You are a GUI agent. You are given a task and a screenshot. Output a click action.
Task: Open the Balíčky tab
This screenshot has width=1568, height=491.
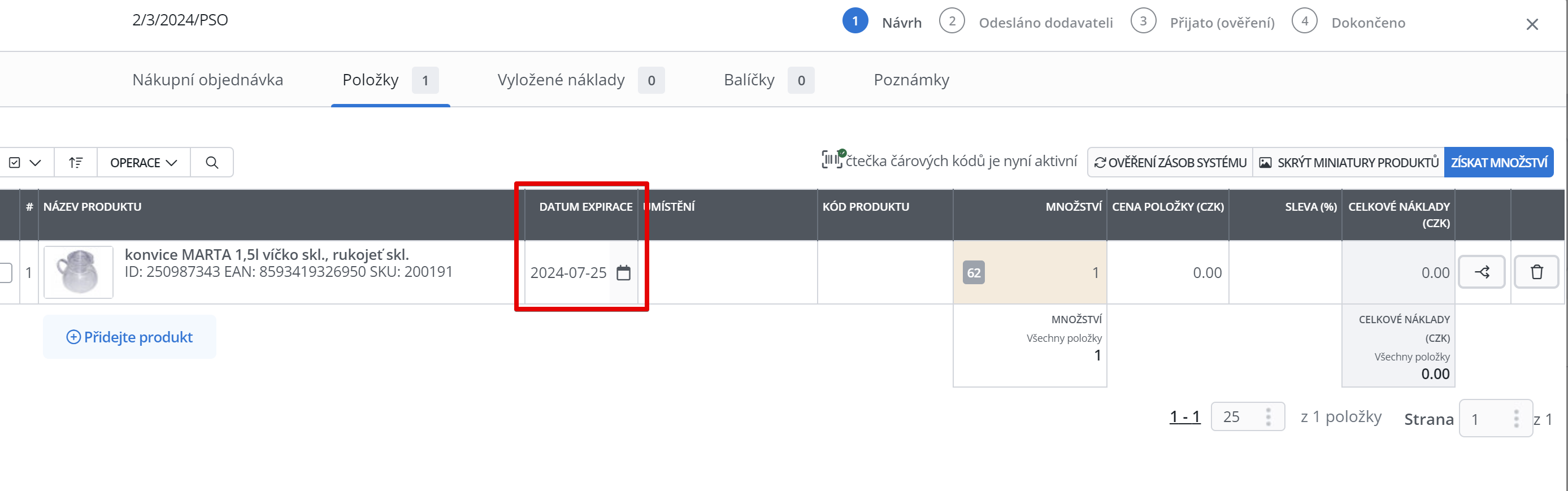click(769, 80)
